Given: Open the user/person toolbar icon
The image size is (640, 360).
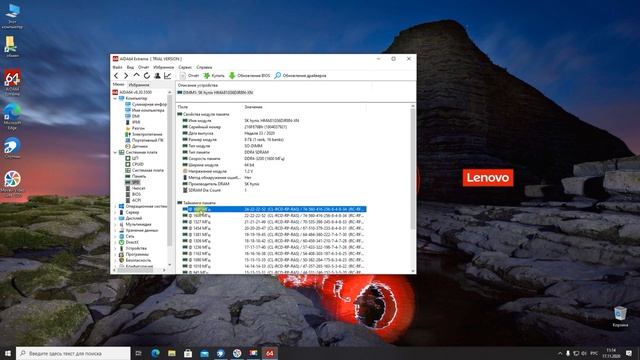Looking at the screenshot, I should pyautogui.click(x=157, y=76).
